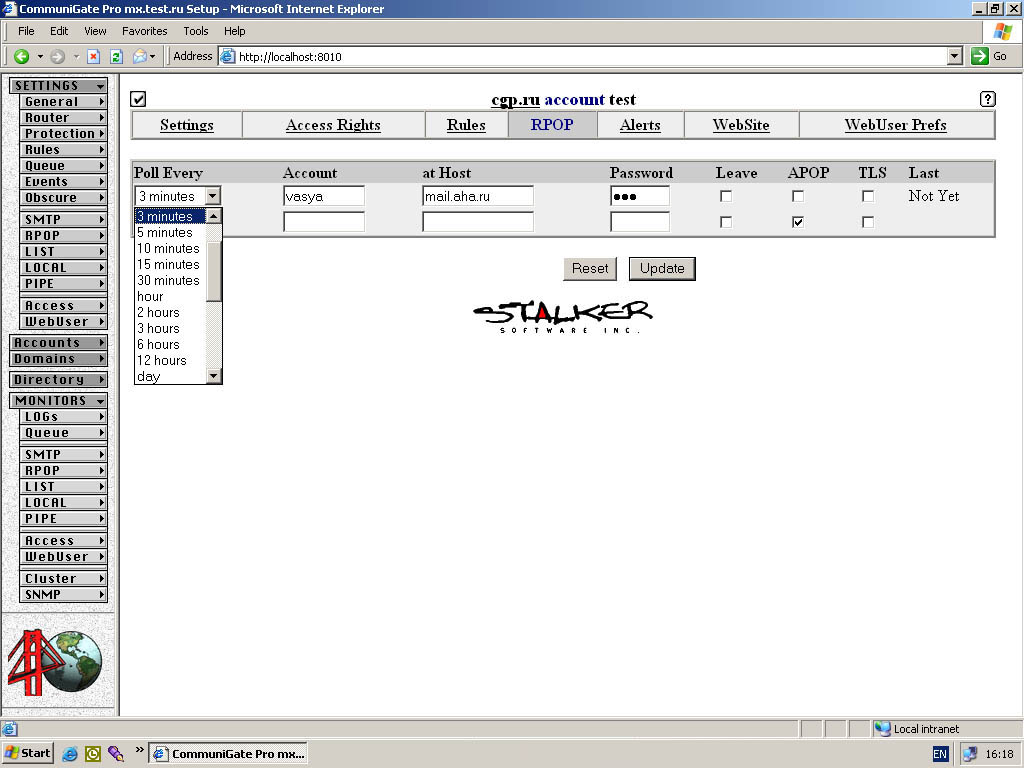Uncheck APOP in the empty row
1024x768 pixels.
point(797,222)
